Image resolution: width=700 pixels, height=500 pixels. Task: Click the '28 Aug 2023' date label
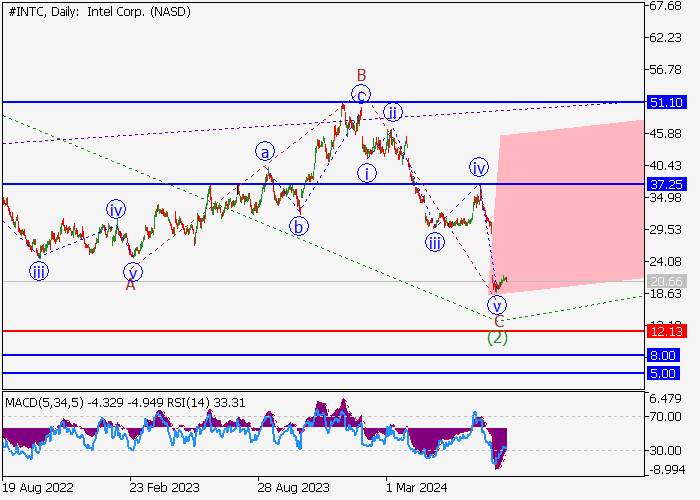[293, 488]
